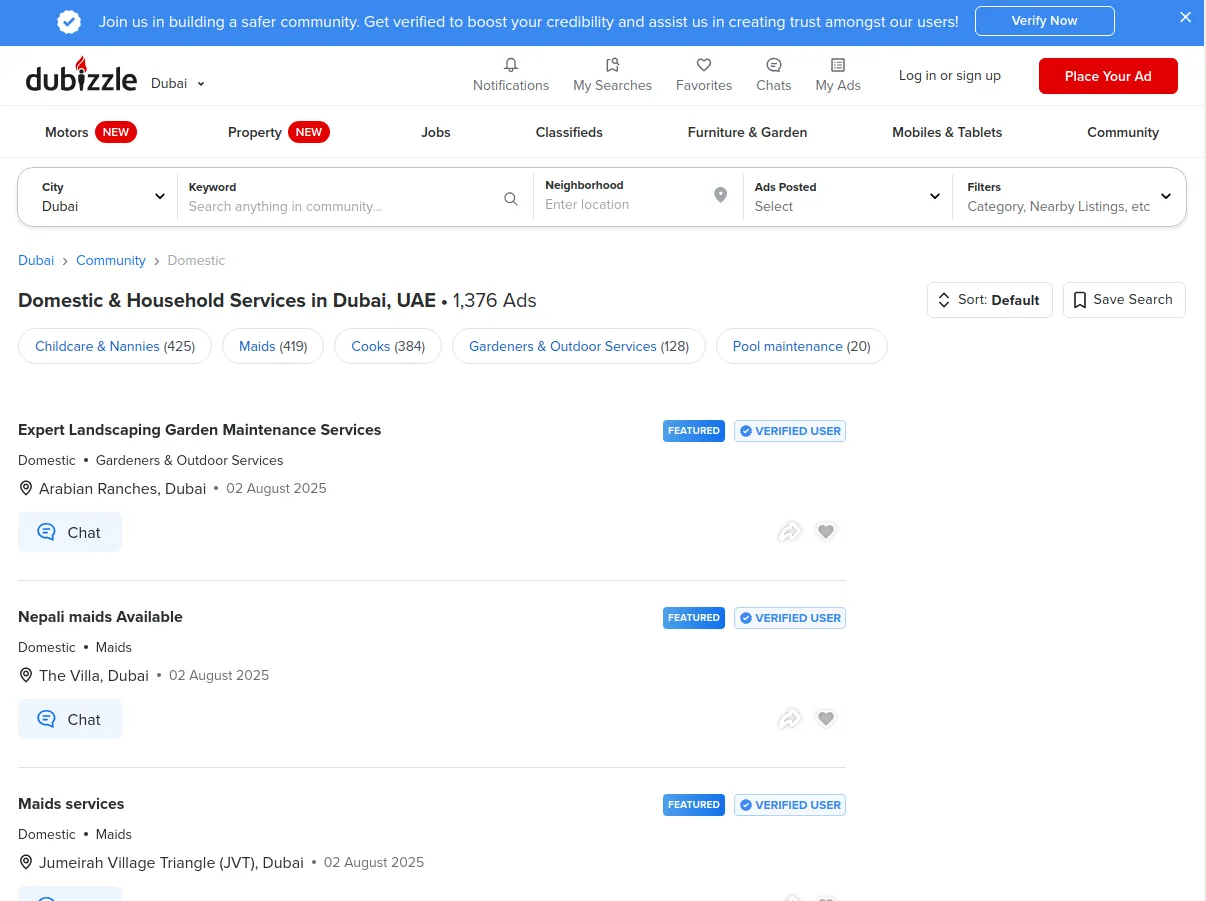The image size is (1206, 901).
Task: Open the Mobiles & Tablets category
Action: (947, 132)
